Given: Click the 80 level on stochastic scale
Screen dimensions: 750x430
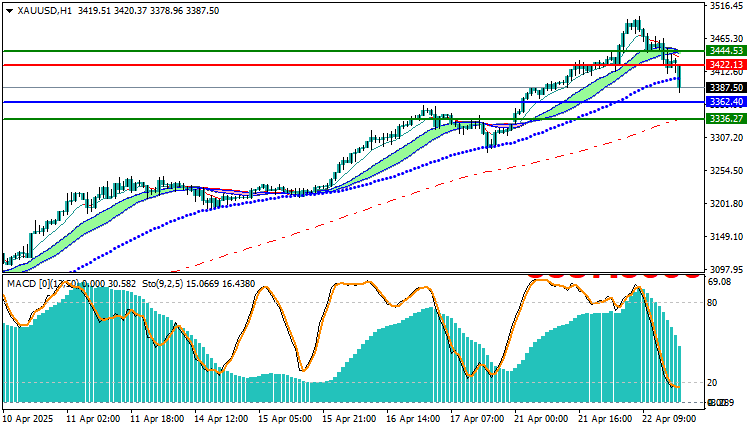Looking at the screenshot, I should click(713, 302).
